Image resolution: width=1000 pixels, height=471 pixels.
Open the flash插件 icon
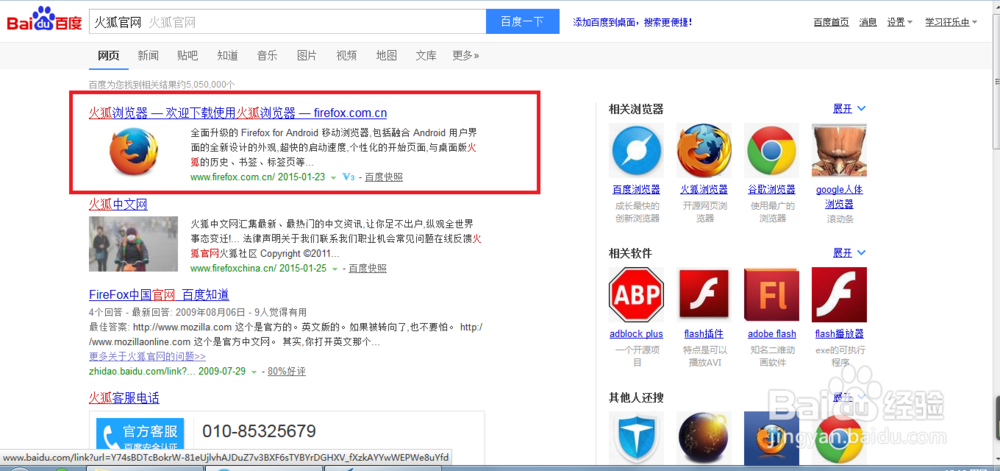coord(703,294)
